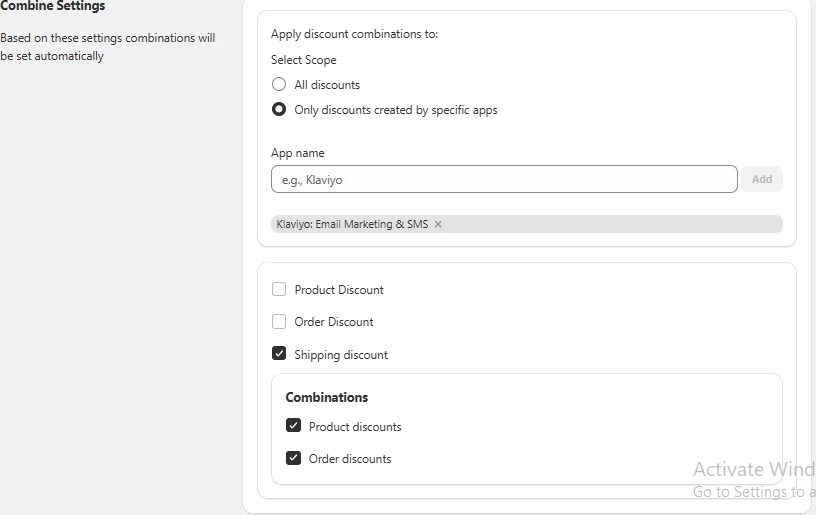Click the Shipping discount label text
This screenshot has width=816, height=515.
pyautogui.click(x=341, y=355)
